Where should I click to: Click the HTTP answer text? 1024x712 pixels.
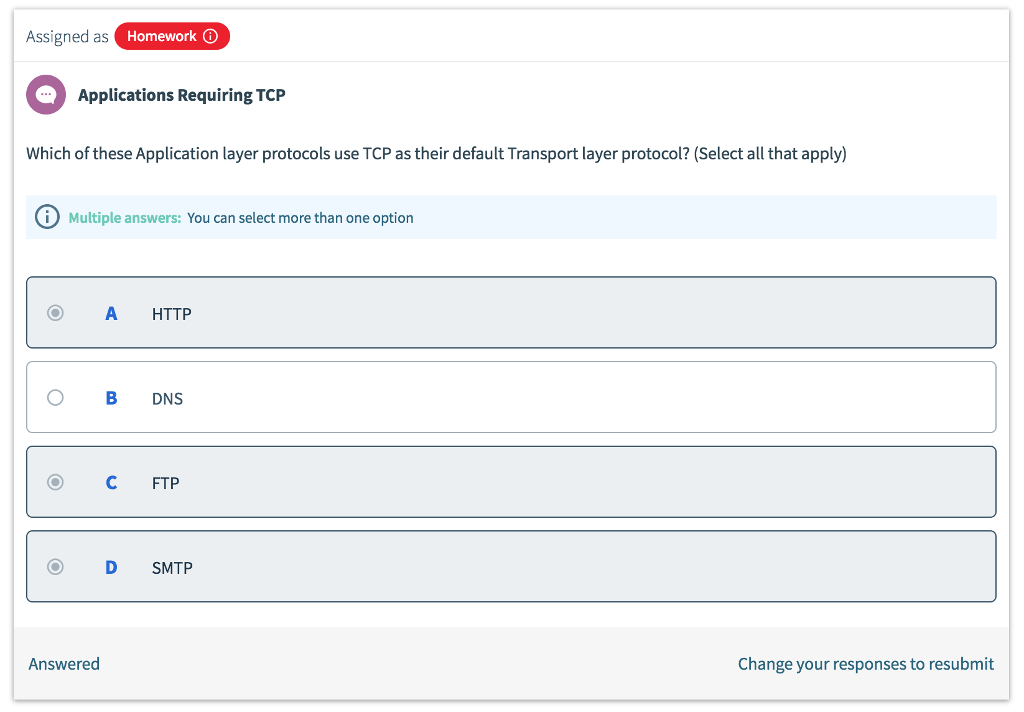click(172, 314)
